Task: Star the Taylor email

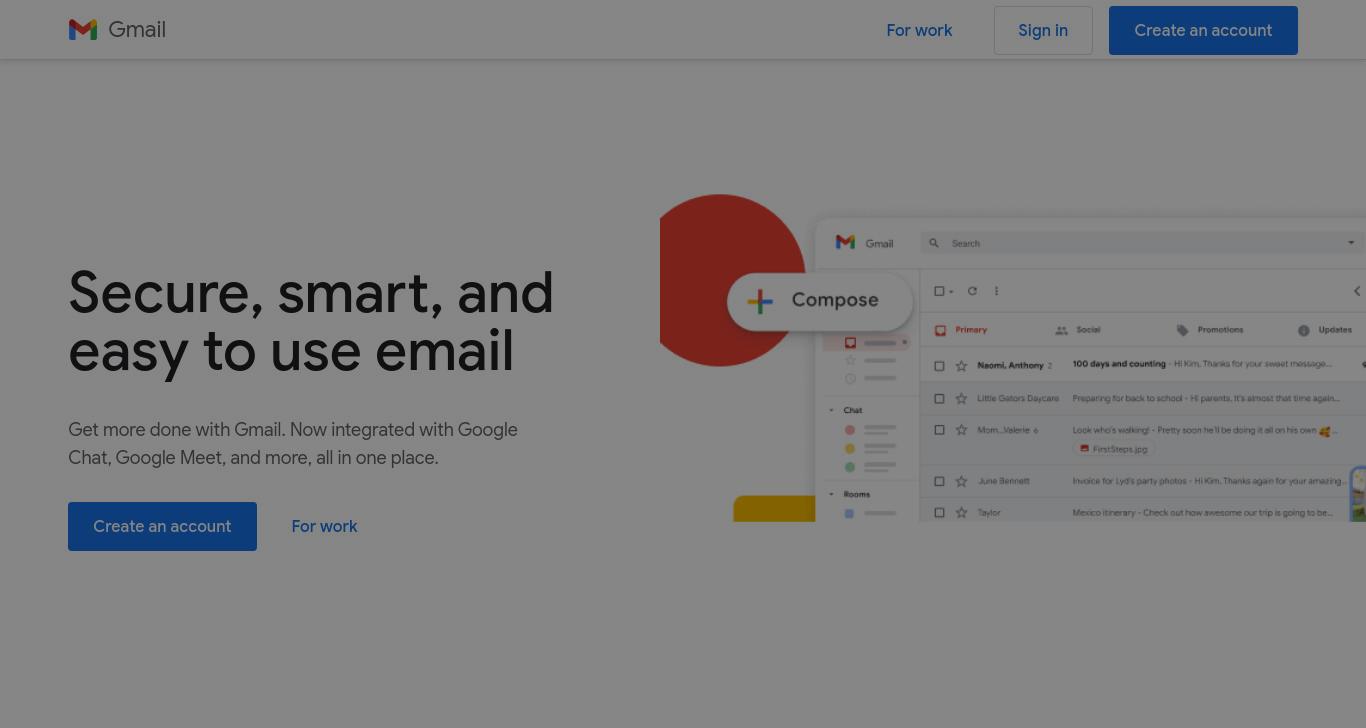Action: (x=961, y=513)
